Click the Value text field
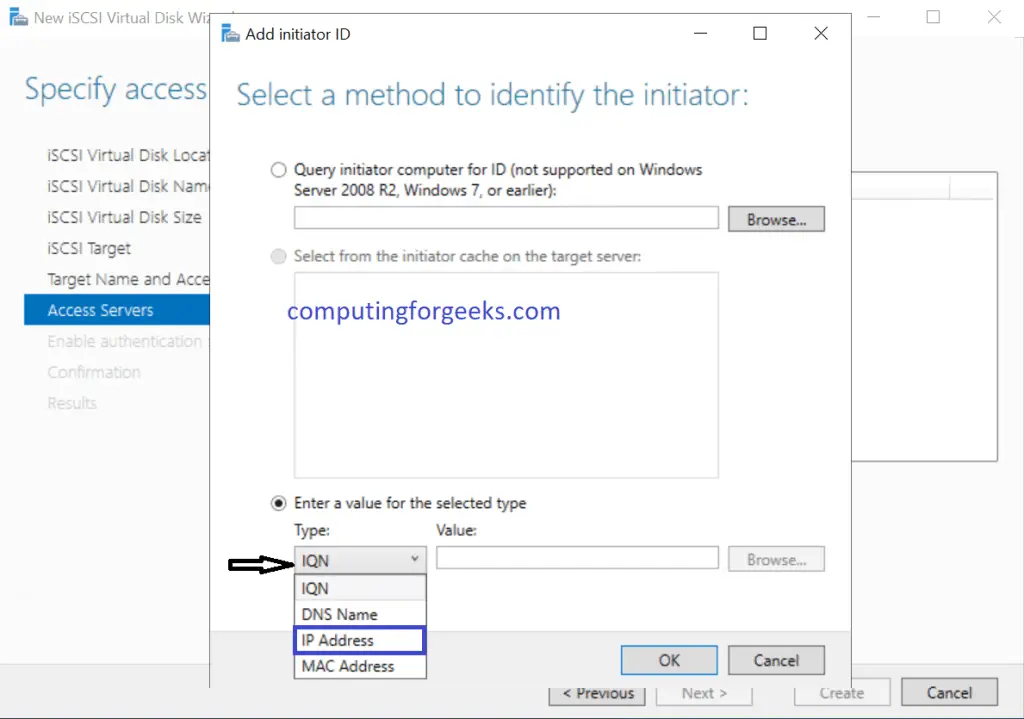1024x719 pixels. tap(577, 558)
